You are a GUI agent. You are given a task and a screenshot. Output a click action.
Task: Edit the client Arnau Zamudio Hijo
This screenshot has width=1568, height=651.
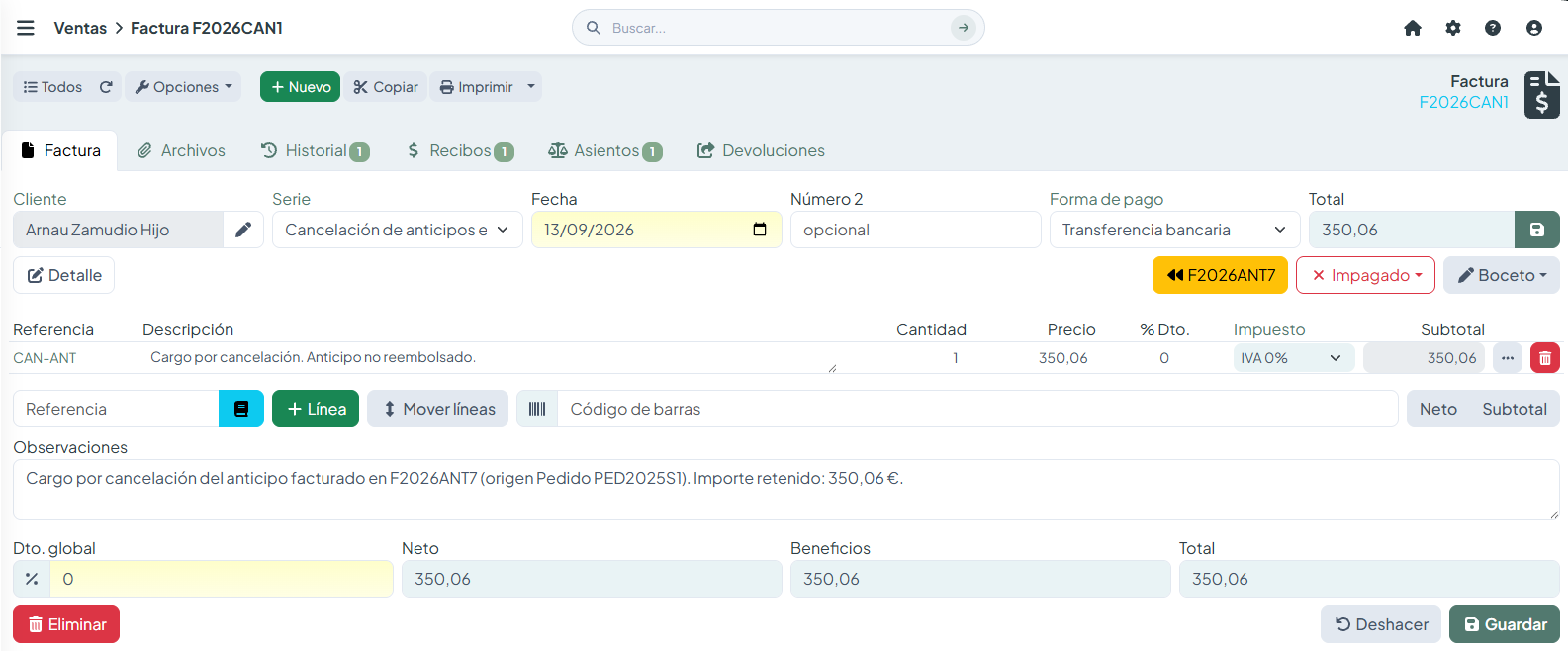pos(243,230)
